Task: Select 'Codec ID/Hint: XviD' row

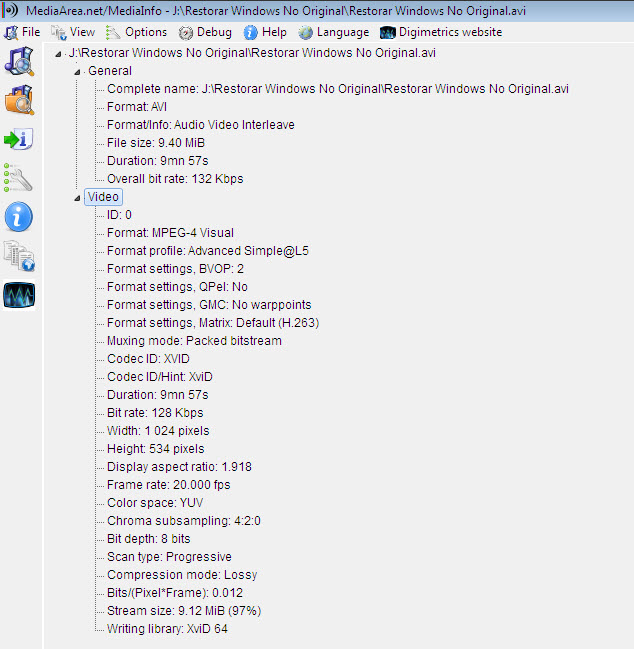Action: tap(160, 377)
